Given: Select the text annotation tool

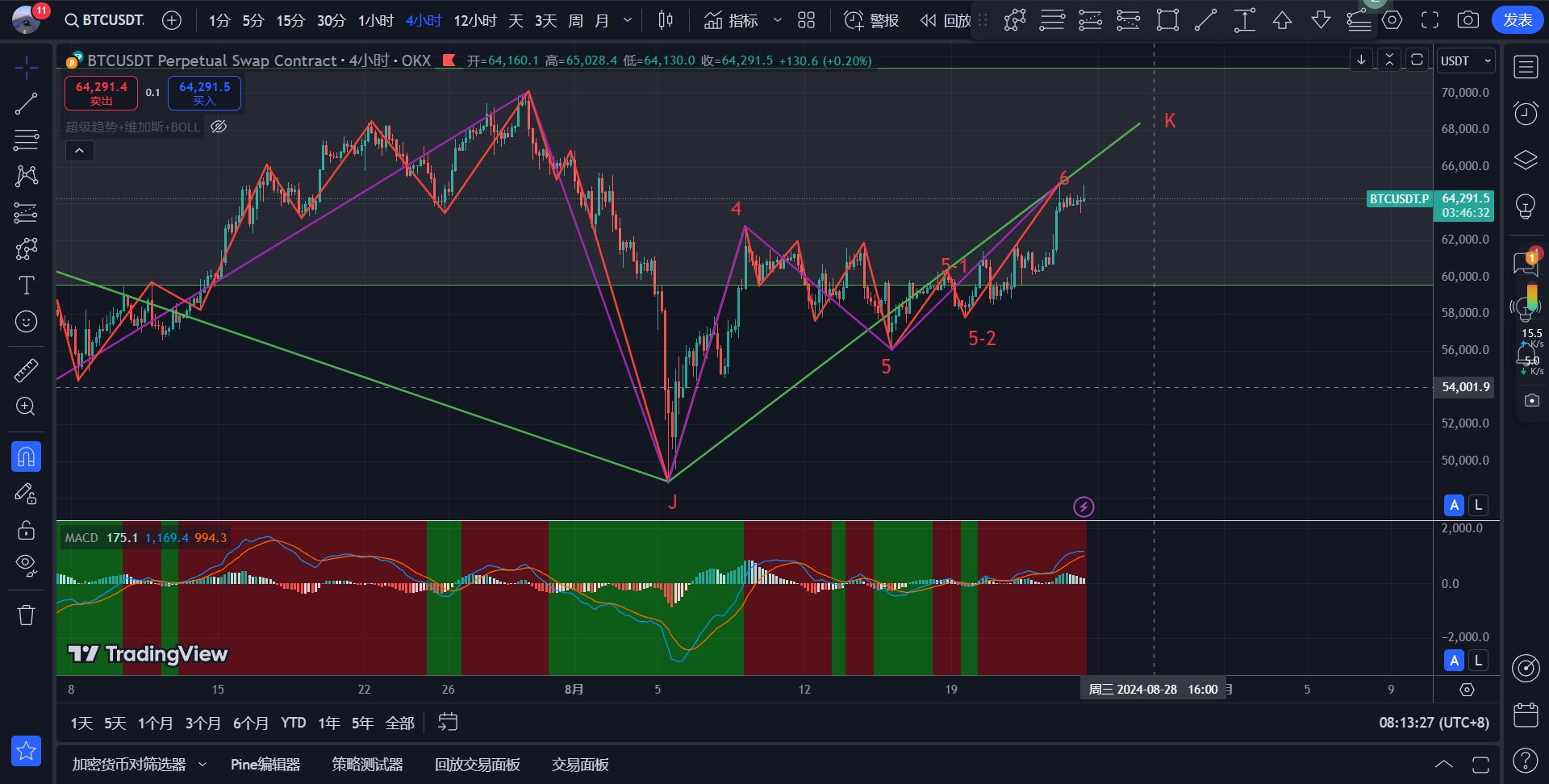Looking at the screenshot, I should click(27, 286).
